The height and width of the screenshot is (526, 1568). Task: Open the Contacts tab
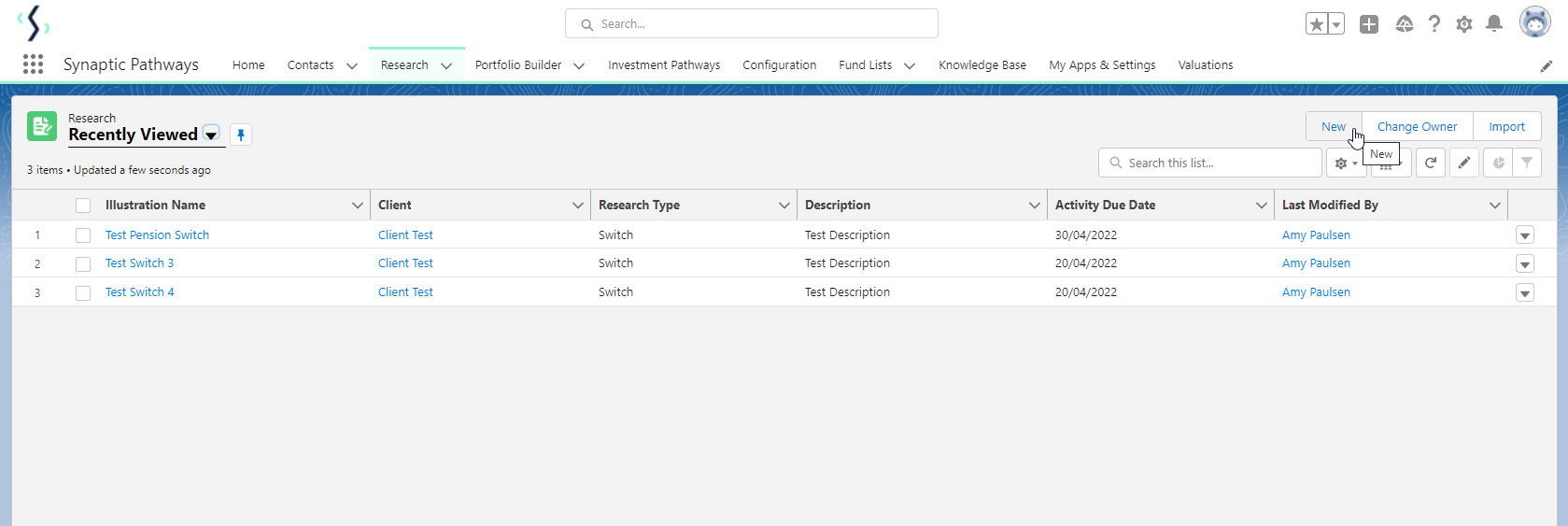310,65
